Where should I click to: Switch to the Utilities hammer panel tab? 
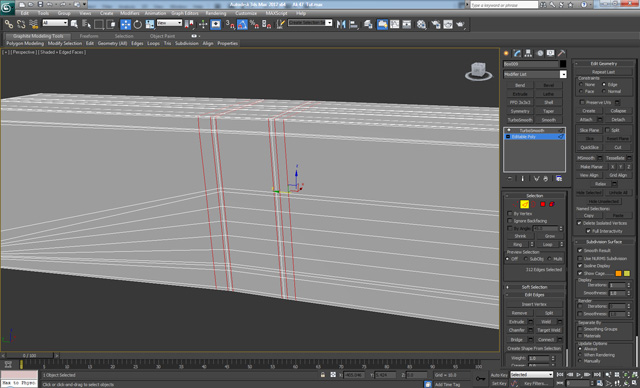click(562, 53)
